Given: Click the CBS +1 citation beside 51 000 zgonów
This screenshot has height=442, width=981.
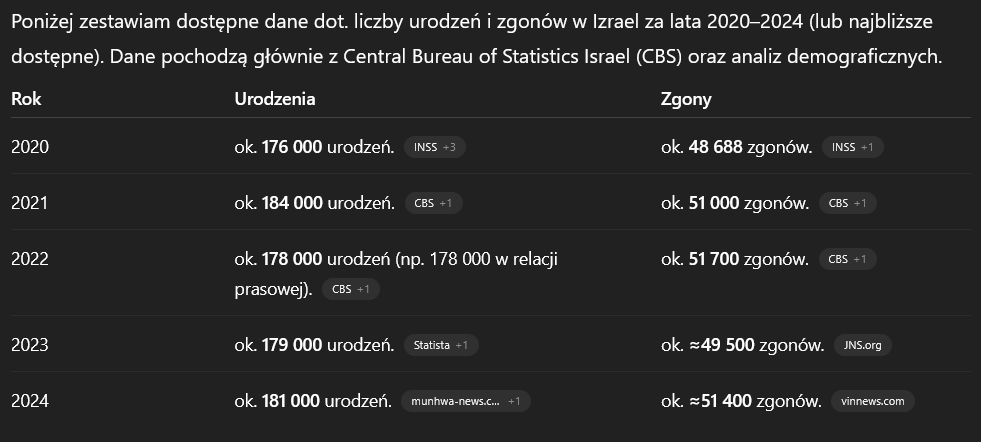Looking at the screenshot, I should click(847, 203).
